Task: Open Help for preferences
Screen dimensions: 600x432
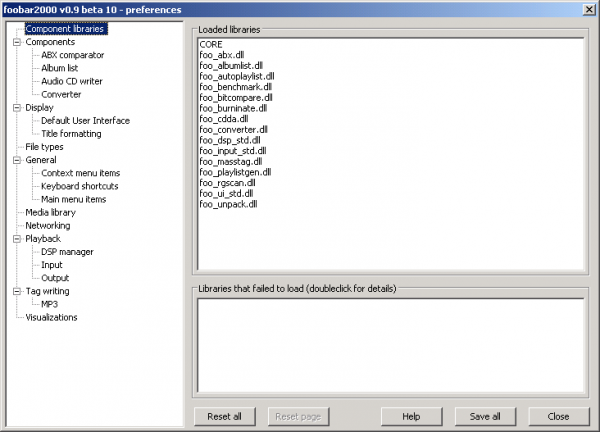Action: point(410,416)
